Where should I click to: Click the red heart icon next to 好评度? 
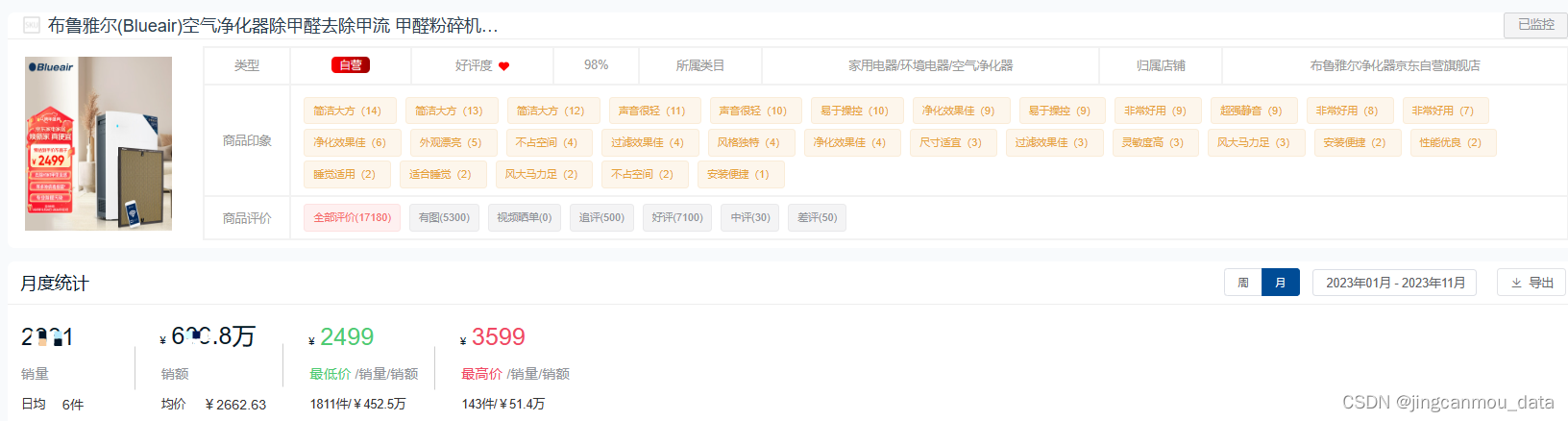point(503,66)
